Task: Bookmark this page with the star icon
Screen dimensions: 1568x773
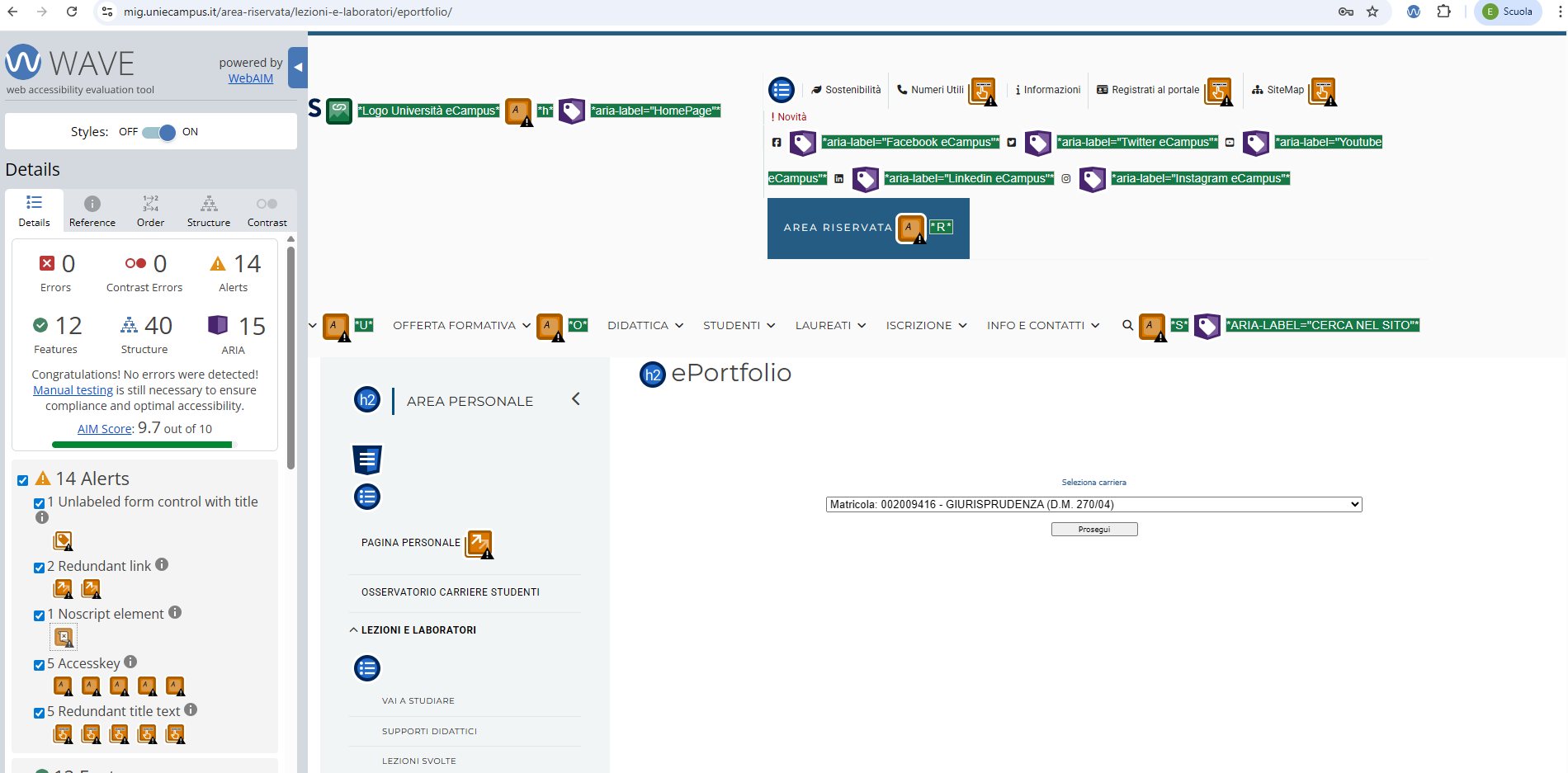Action: [x=1372, y=12]
